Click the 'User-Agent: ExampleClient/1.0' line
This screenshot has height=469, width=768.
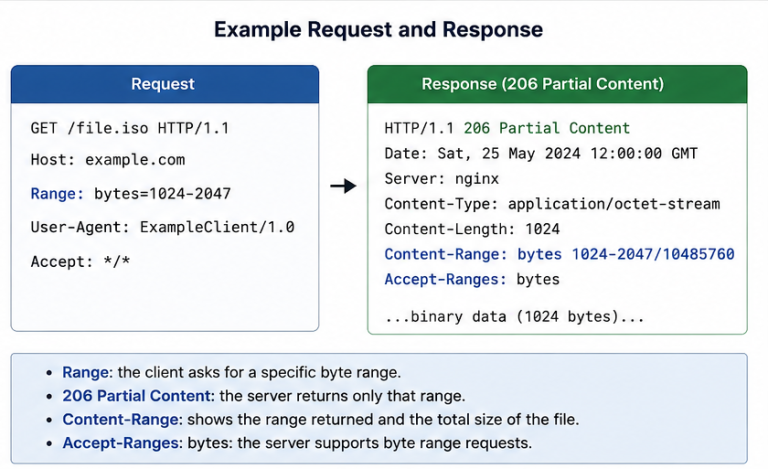pos(163,227)
